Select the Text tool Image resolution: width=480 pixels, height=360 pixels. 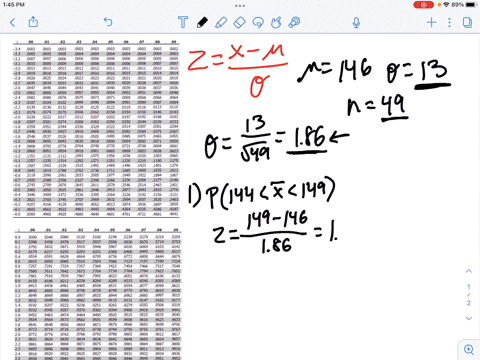(183, 22)
